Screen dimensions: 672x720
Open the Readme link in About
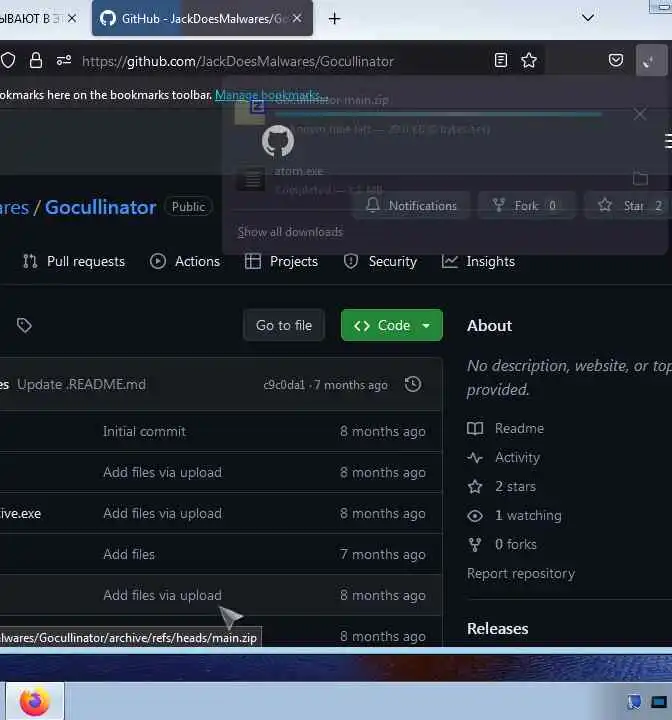[x=519, y=428]
